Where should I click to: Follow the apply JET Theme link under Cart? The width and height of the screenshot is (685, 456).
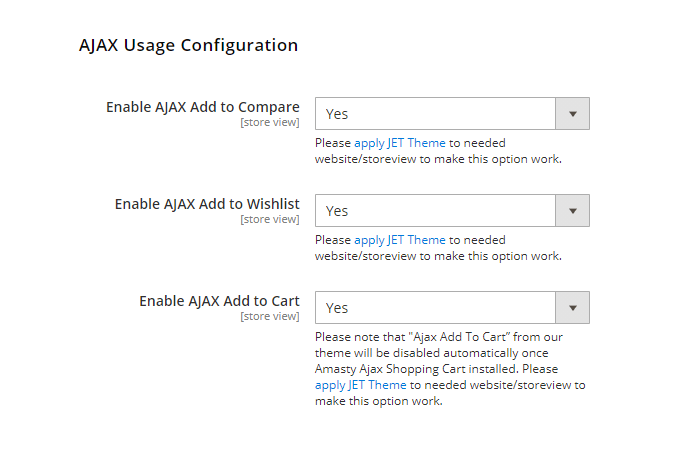361,385
